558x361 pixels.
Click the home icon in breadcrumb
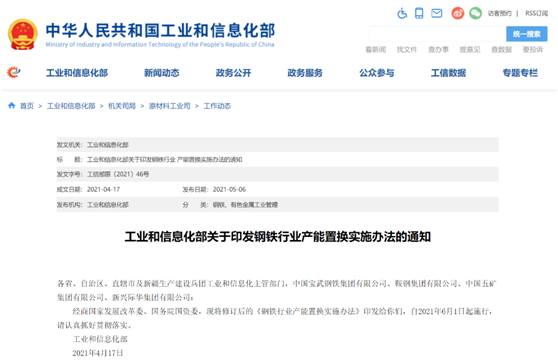12,105
